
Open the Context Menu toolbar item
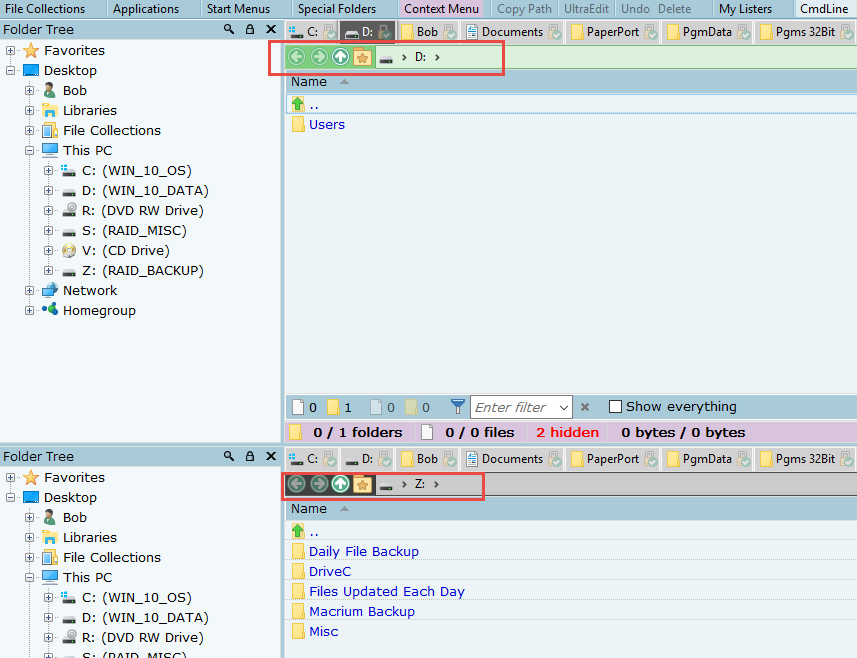(441, 9)
